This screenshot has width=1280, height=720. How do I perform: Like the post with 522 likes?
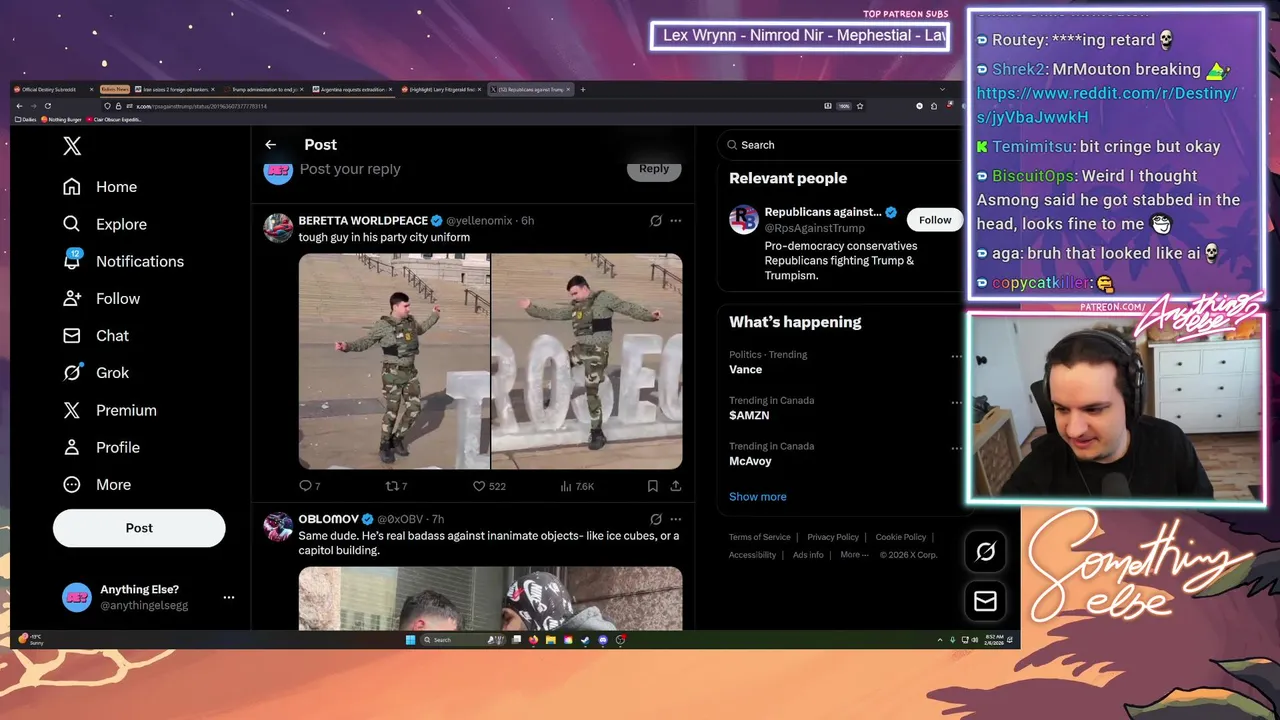coord(489,486)
